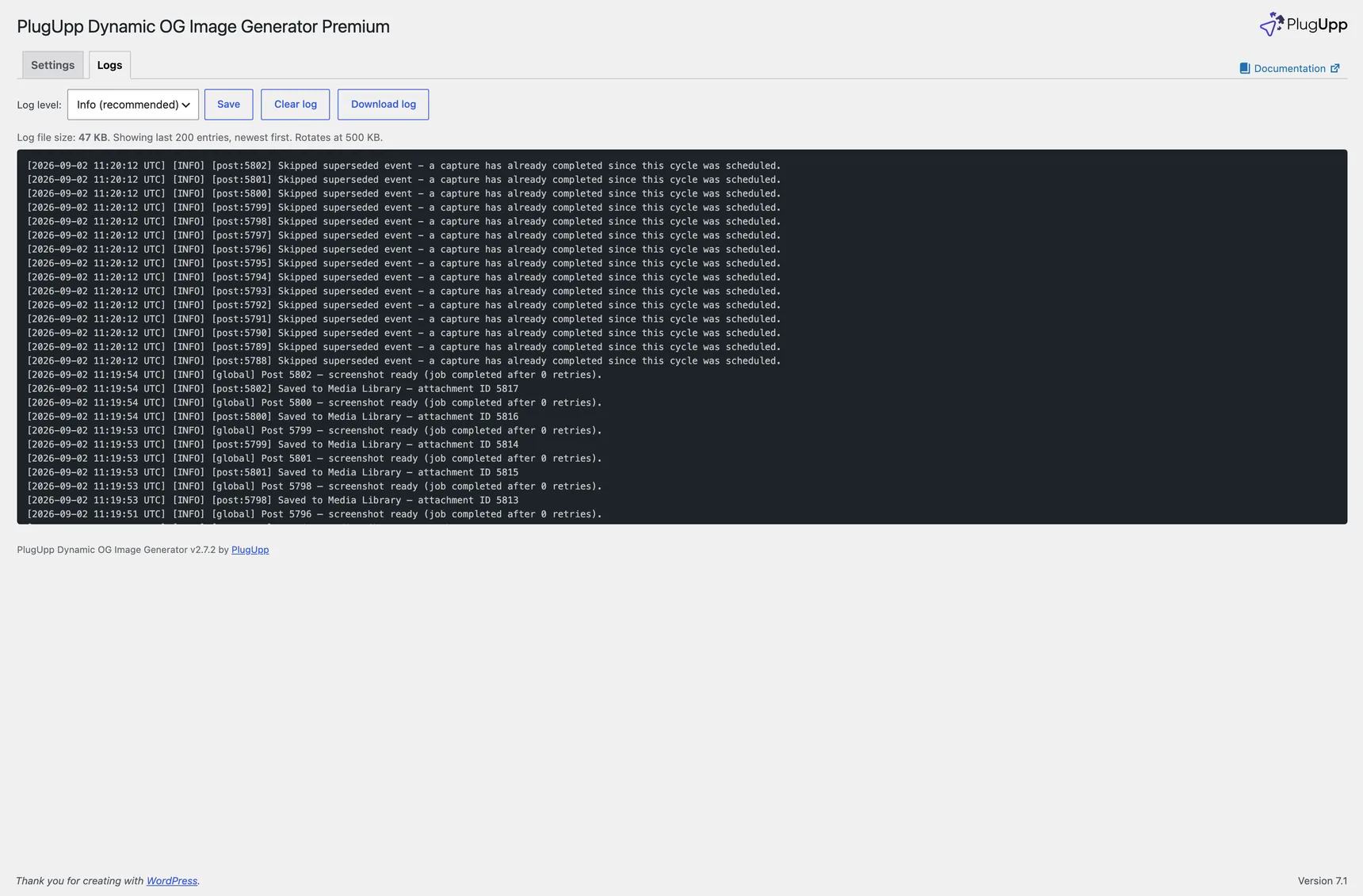Click the log line for post:5791 skipped event

point(404,319)
